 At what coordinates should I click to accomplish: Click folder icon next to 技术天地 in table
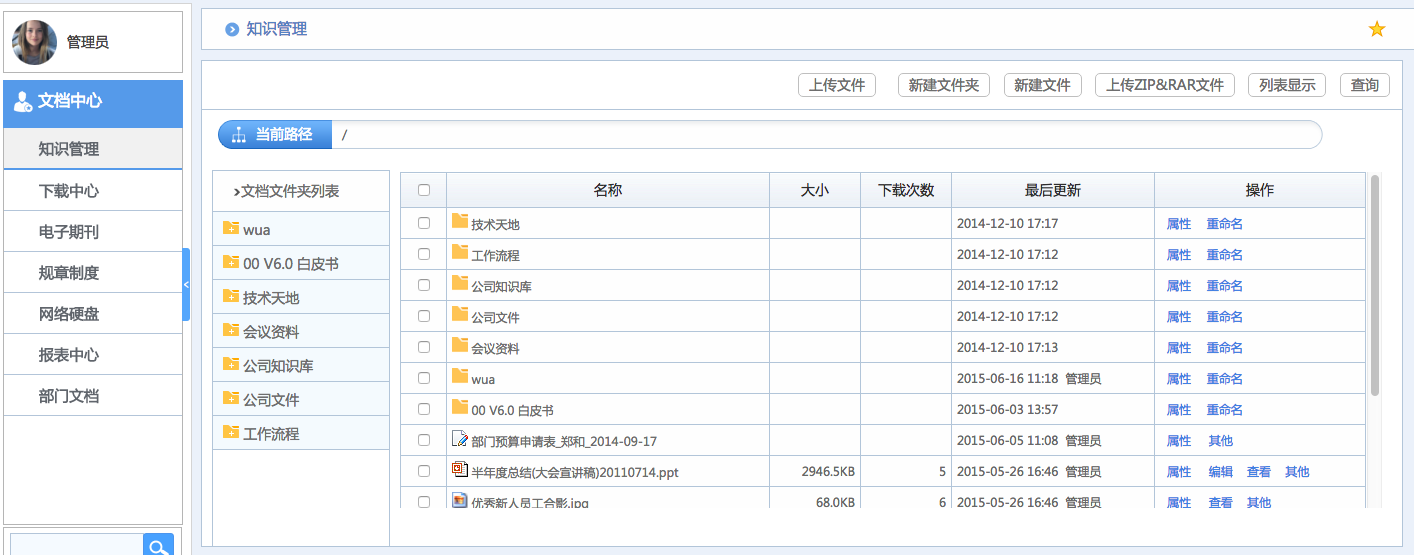(x=460, y=222)
